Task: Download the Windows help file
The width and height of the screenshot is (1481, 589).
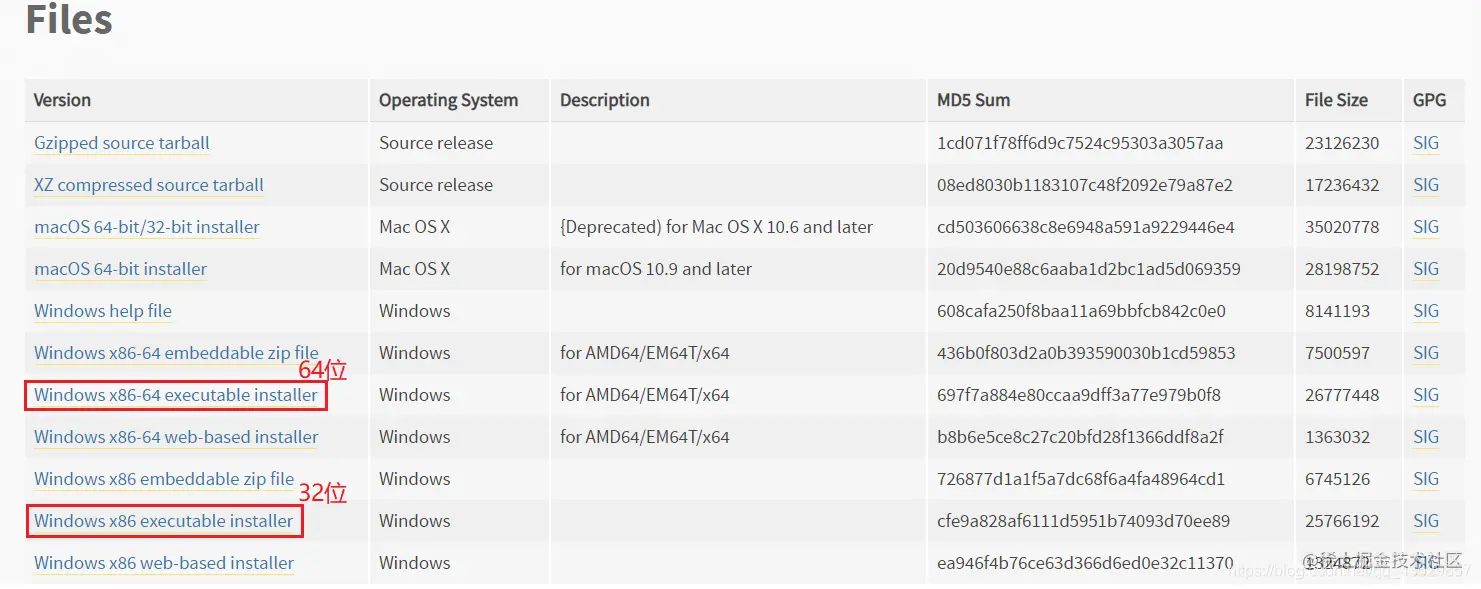Action: click(103, 311)
